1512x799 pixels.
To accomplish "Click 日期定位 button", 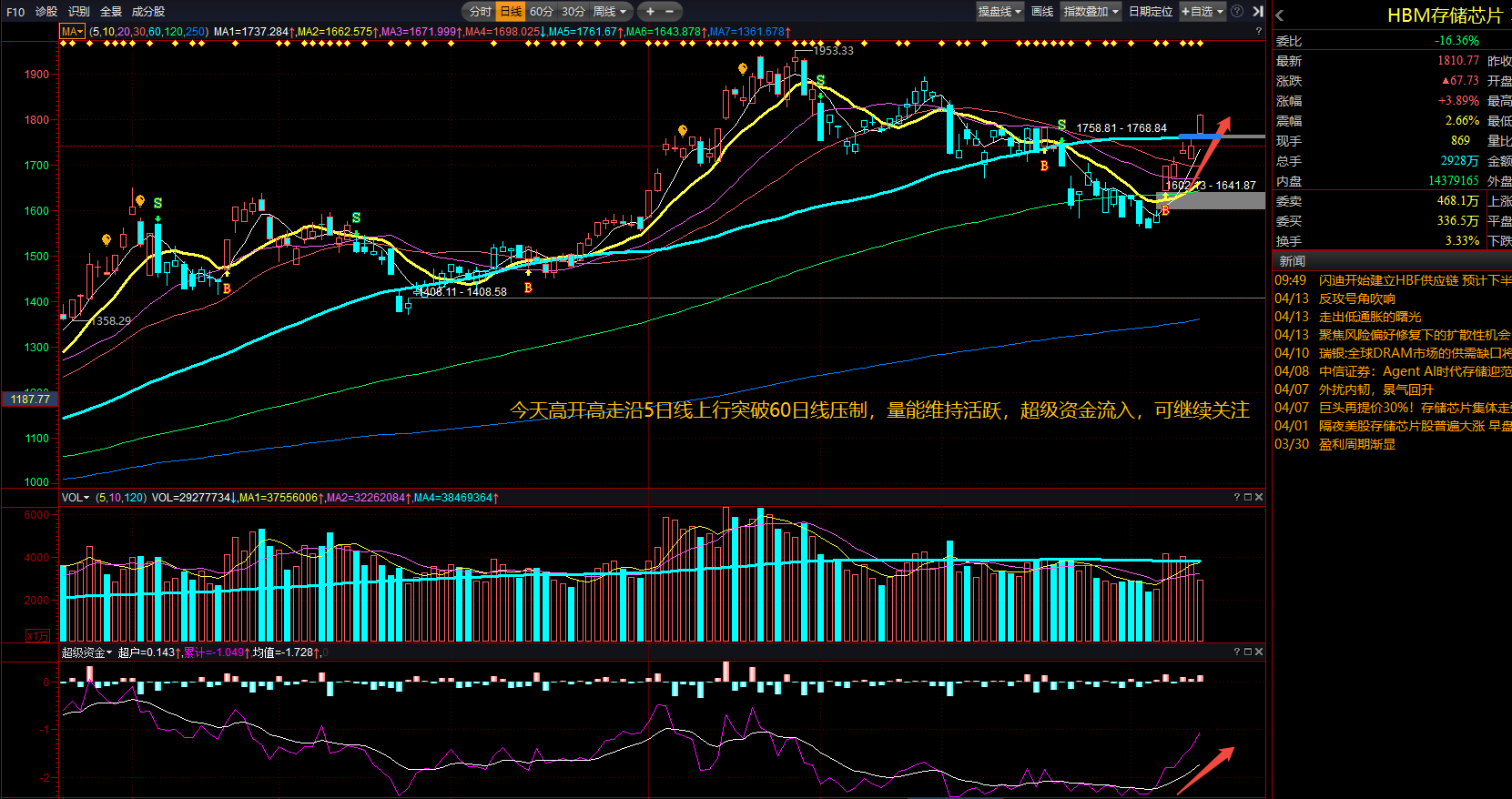I will tap(1151, 12).
